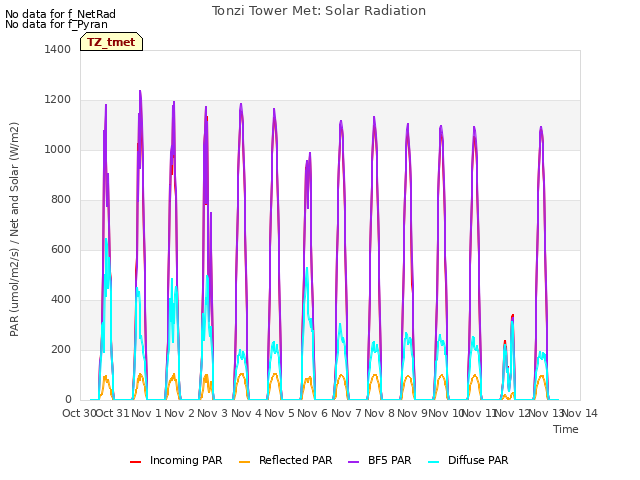Click the tallest BF5 PAR peak on Nov 1
The image size is (640, 480).
[x=140, y=92]
